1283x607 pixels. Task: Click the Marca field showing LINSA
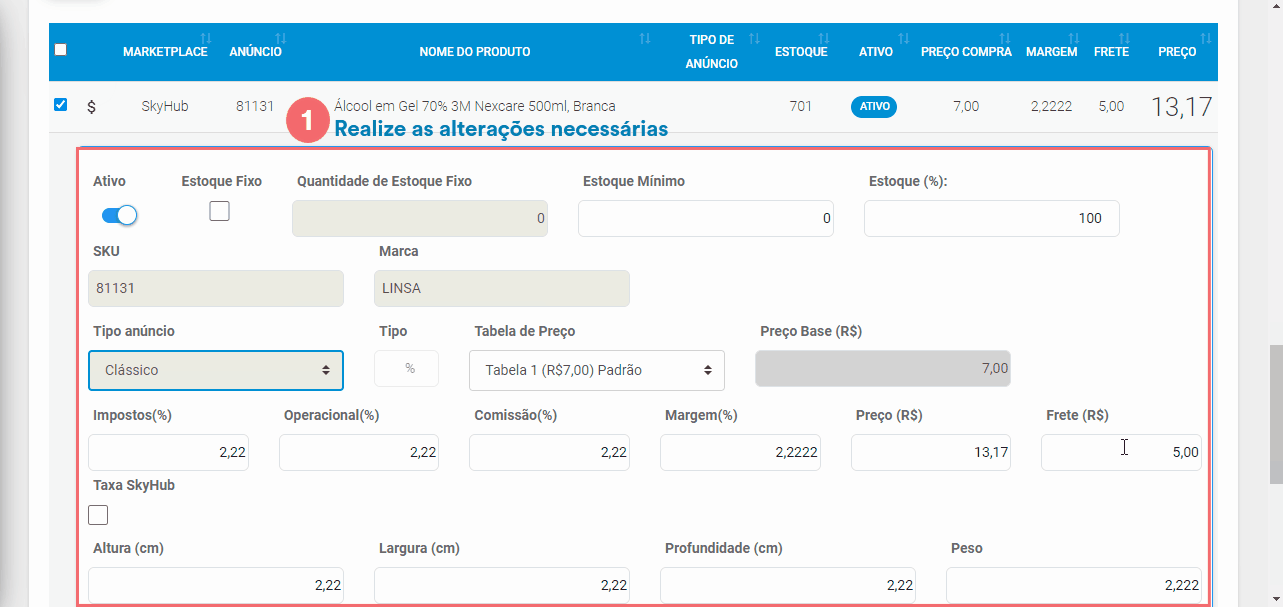tap(502, 288)
